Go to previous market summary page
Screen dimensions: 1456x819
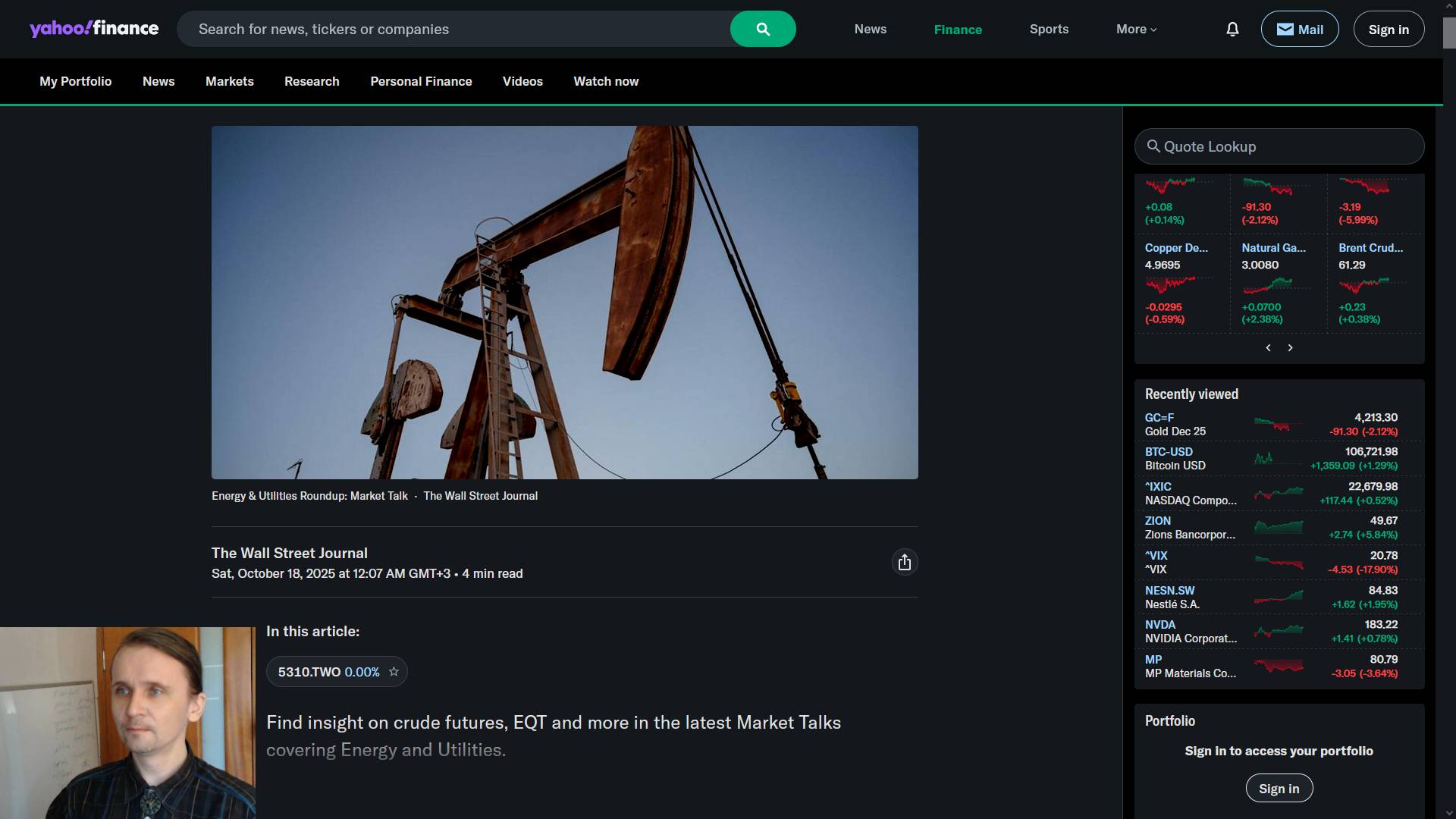[1268, 347]
